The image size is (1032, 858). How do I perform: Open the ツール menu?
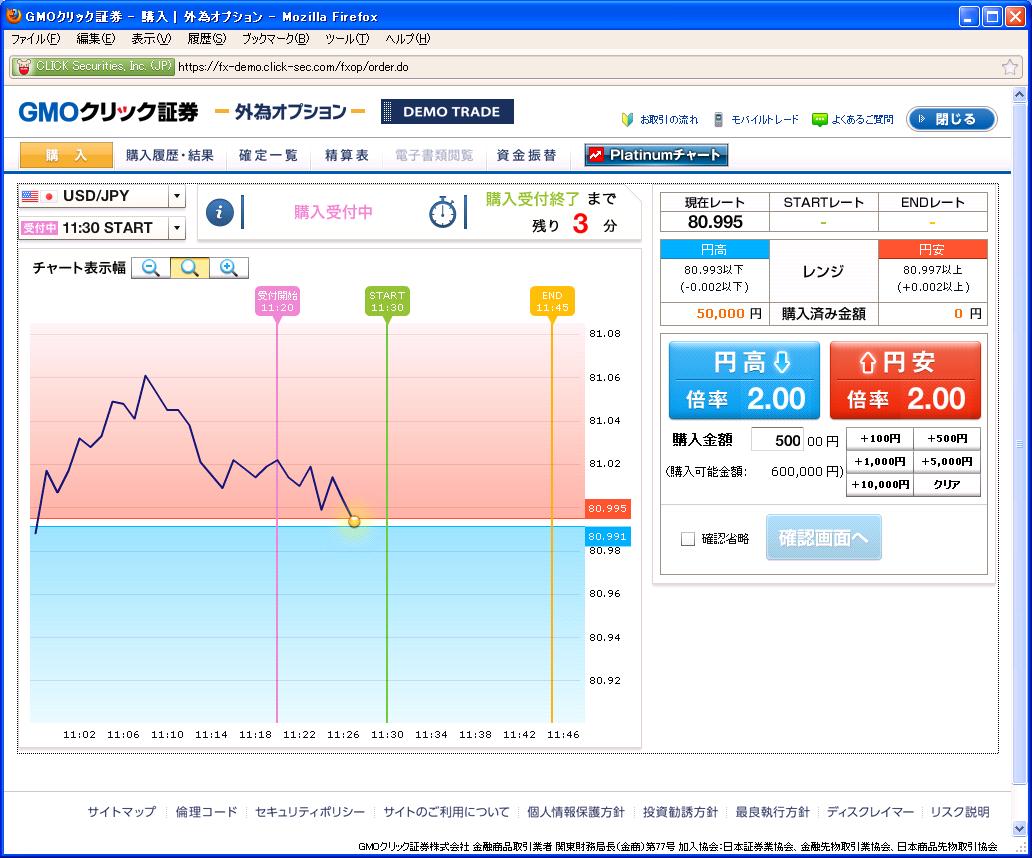[347, 39]
